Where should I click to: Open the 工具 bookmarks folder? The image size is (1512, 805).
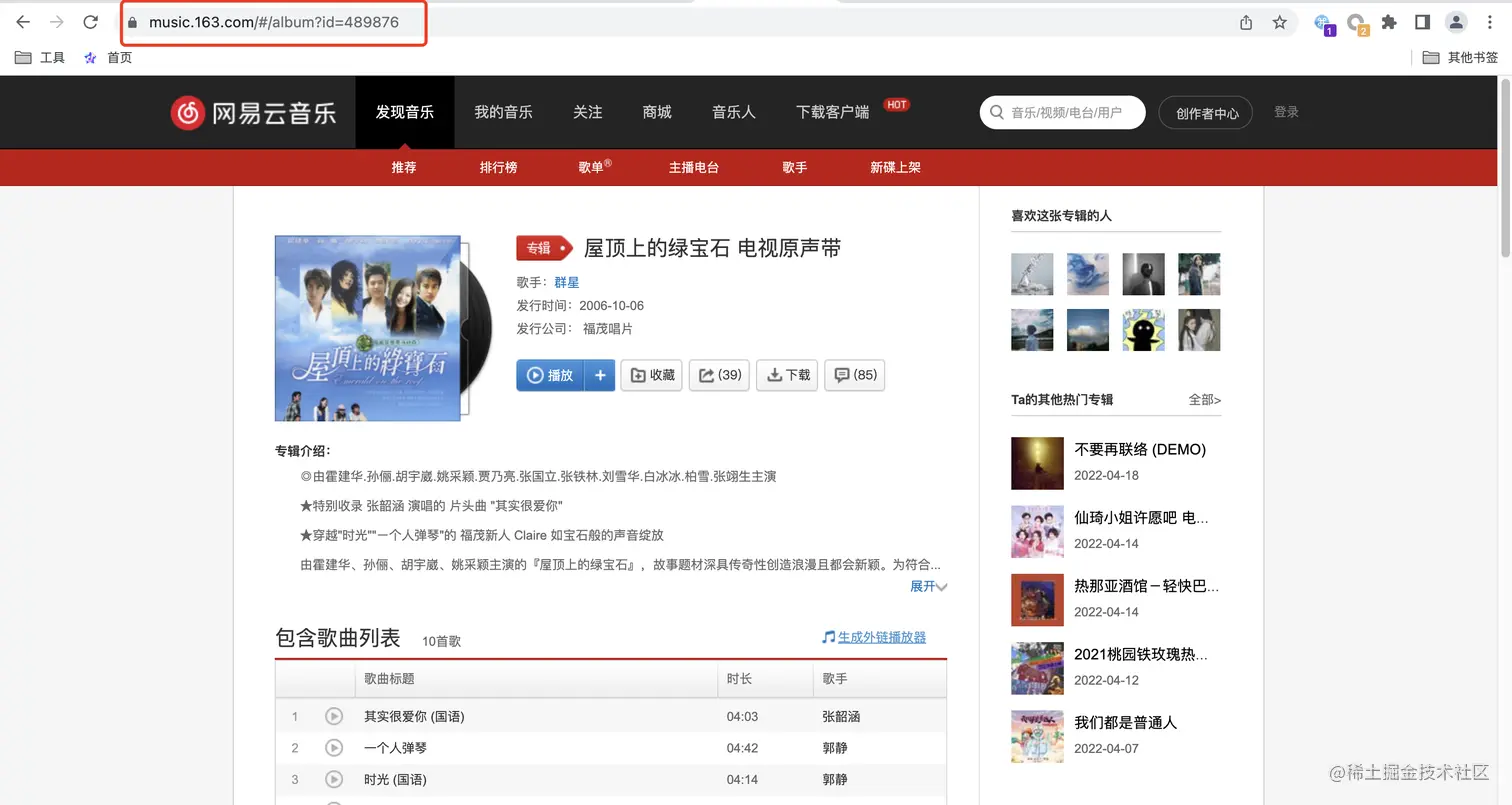coord(40,57)
